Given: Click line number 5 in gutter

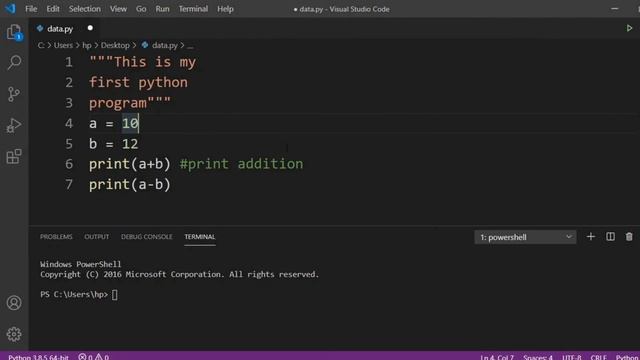Looking at the screenshot, I should pos(69,144).
